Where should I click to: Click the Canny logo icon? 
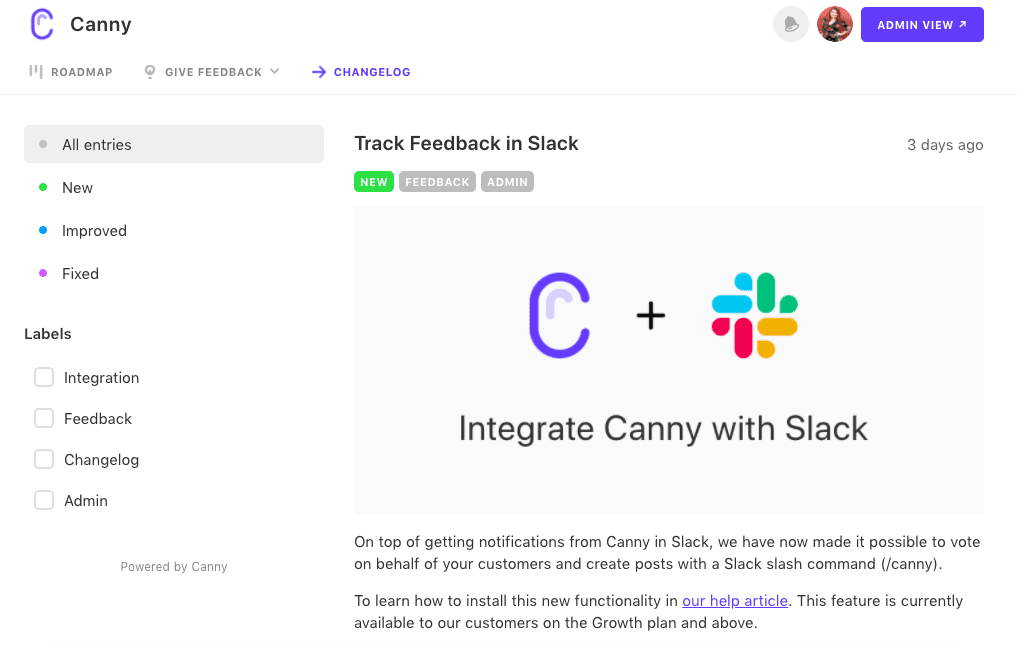point(42,24)
